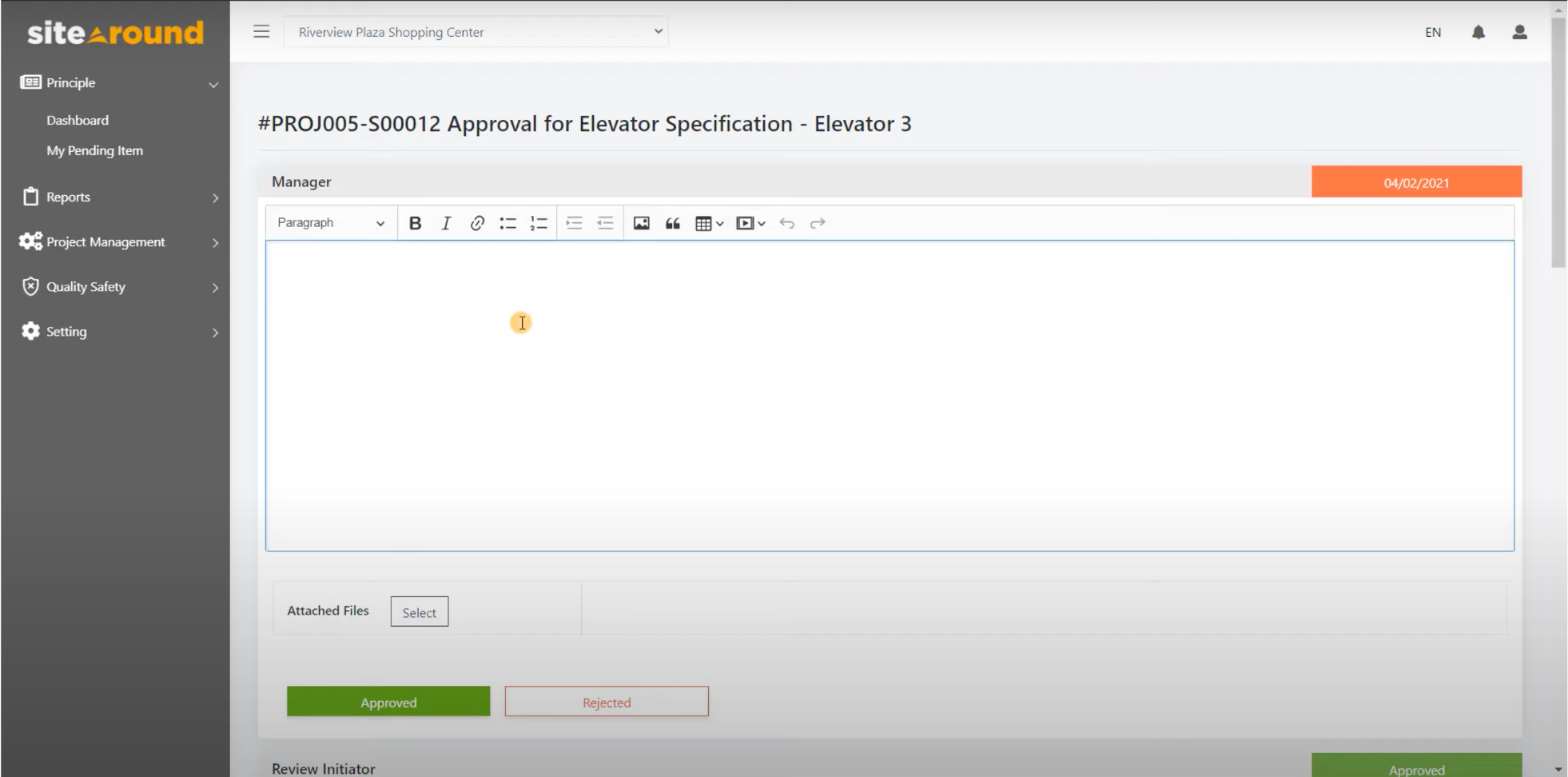Click the Rejected button
The width and height of the screenshot is (1568, 777).
(x=607, y=702)
